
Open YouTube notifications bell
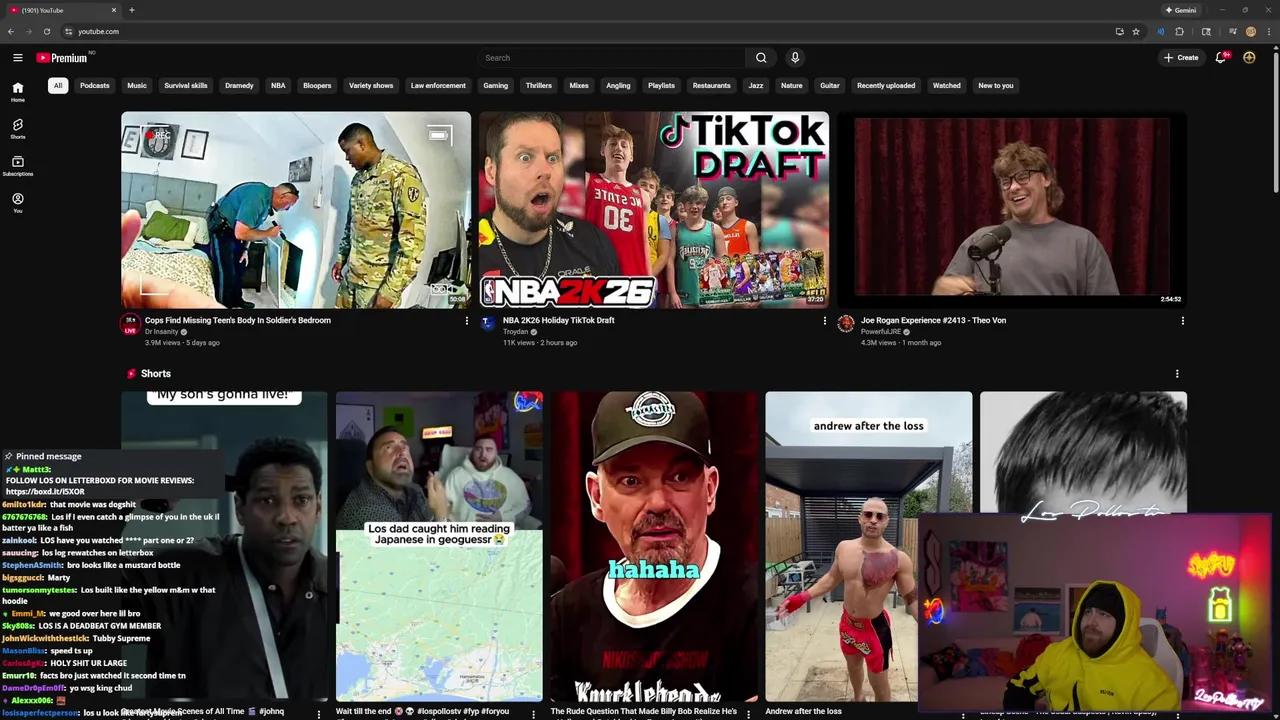(1221, 58)
